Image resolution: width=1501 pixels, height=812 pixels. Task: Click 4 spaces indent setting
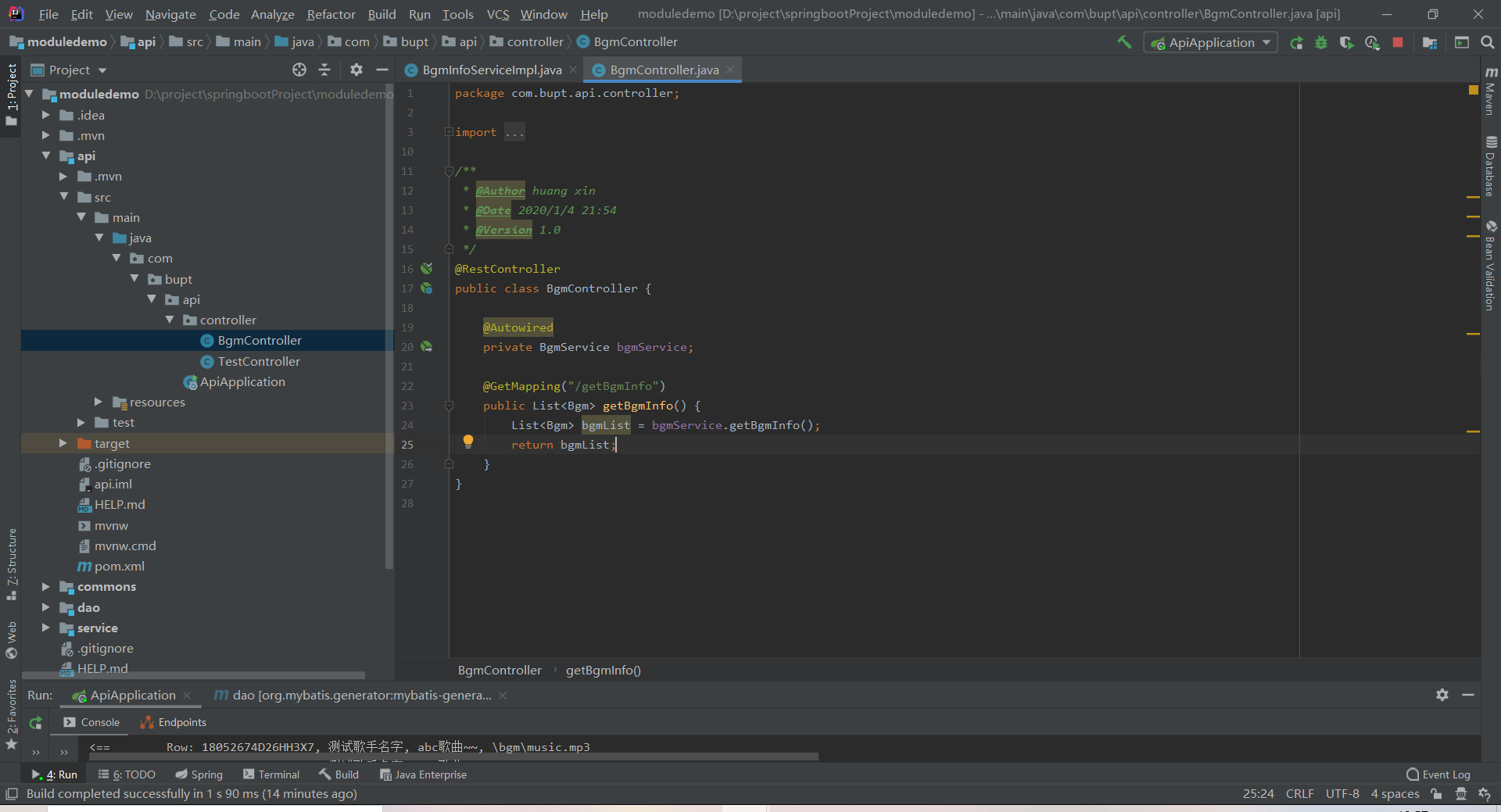click(x=1395, y=794)
